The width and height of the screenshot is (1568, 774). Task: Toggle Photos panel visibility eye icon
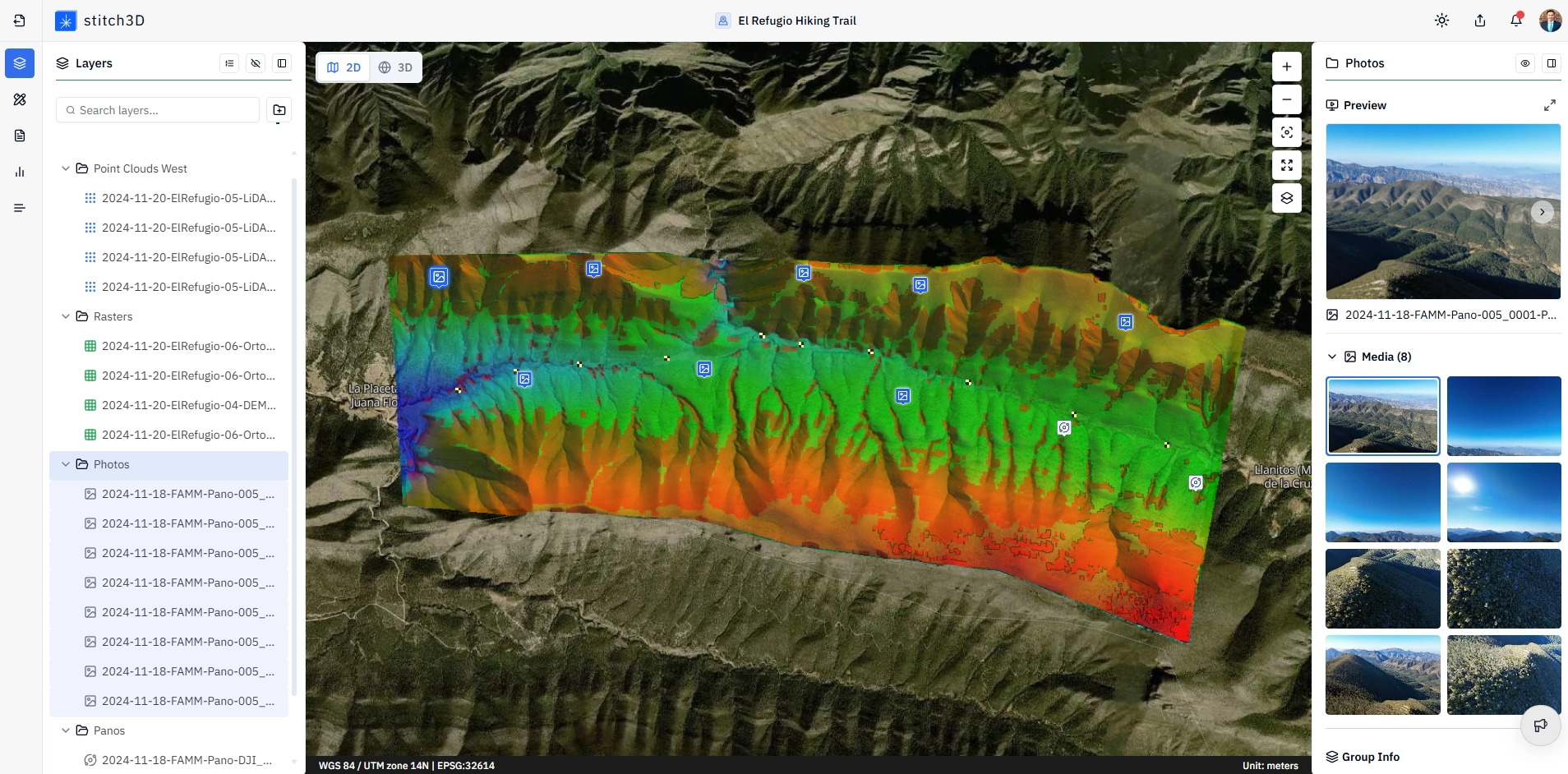1525,63
